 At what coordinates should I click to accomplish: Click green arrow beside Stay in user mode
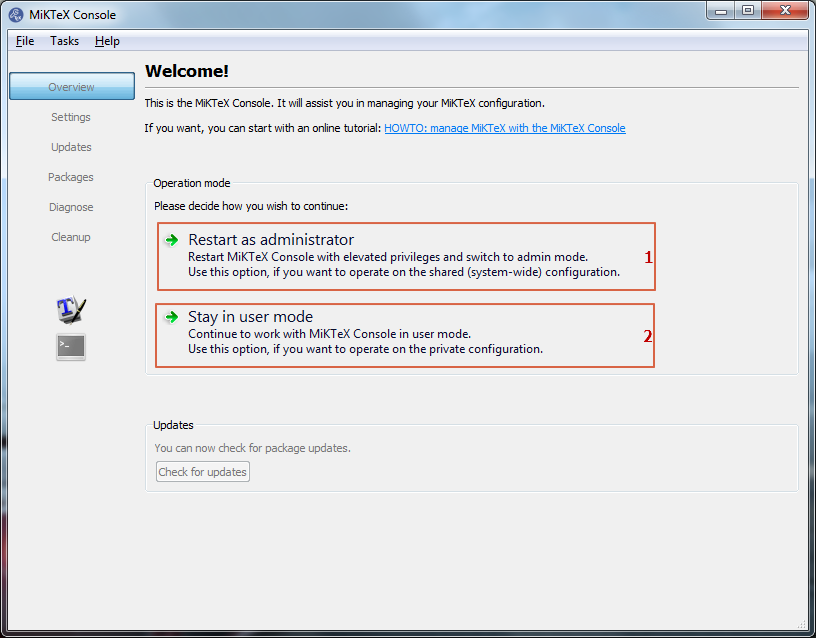coord(172,317)
